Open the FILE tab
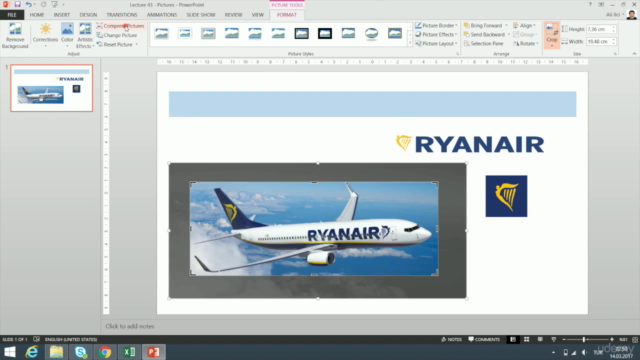The image size is (640, 360). click(12, 15)
